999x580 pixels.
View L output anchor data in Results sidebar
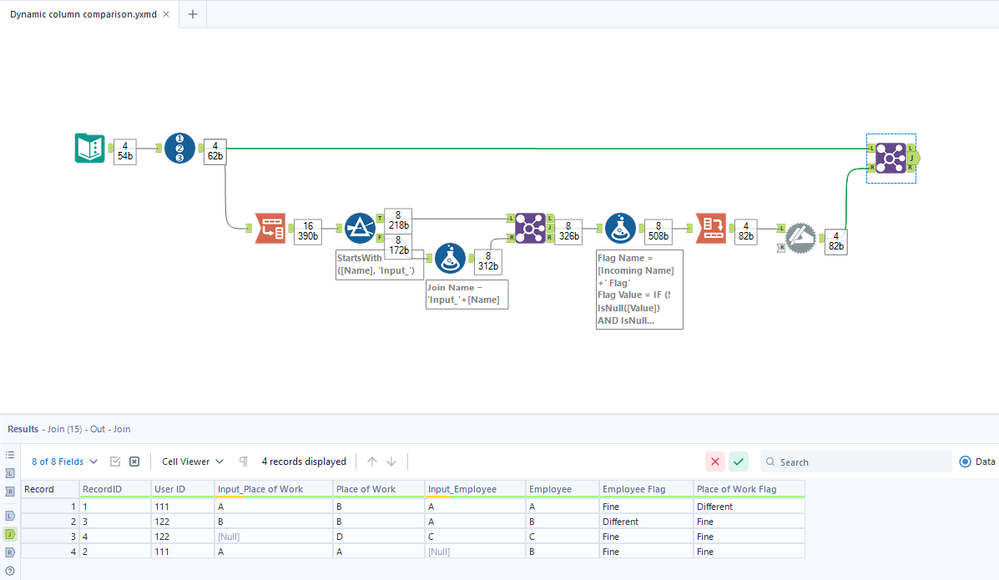pyautogui.click(x=10, y=516)
